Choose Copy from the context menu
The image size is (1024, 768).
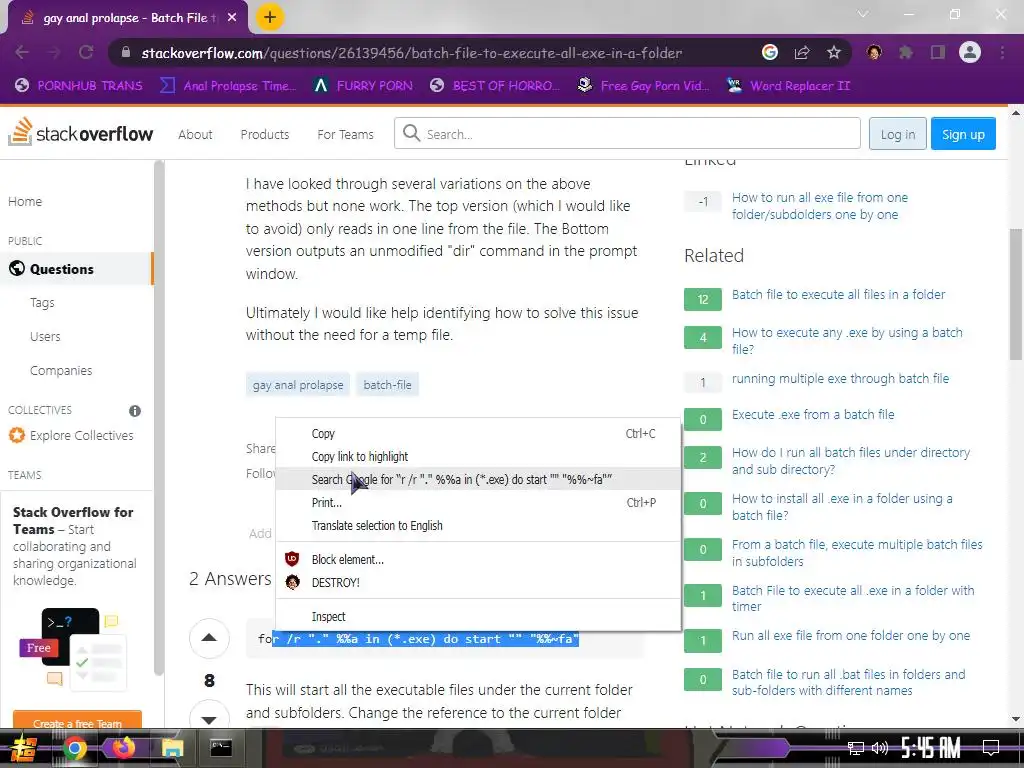(x=478, y=434)
